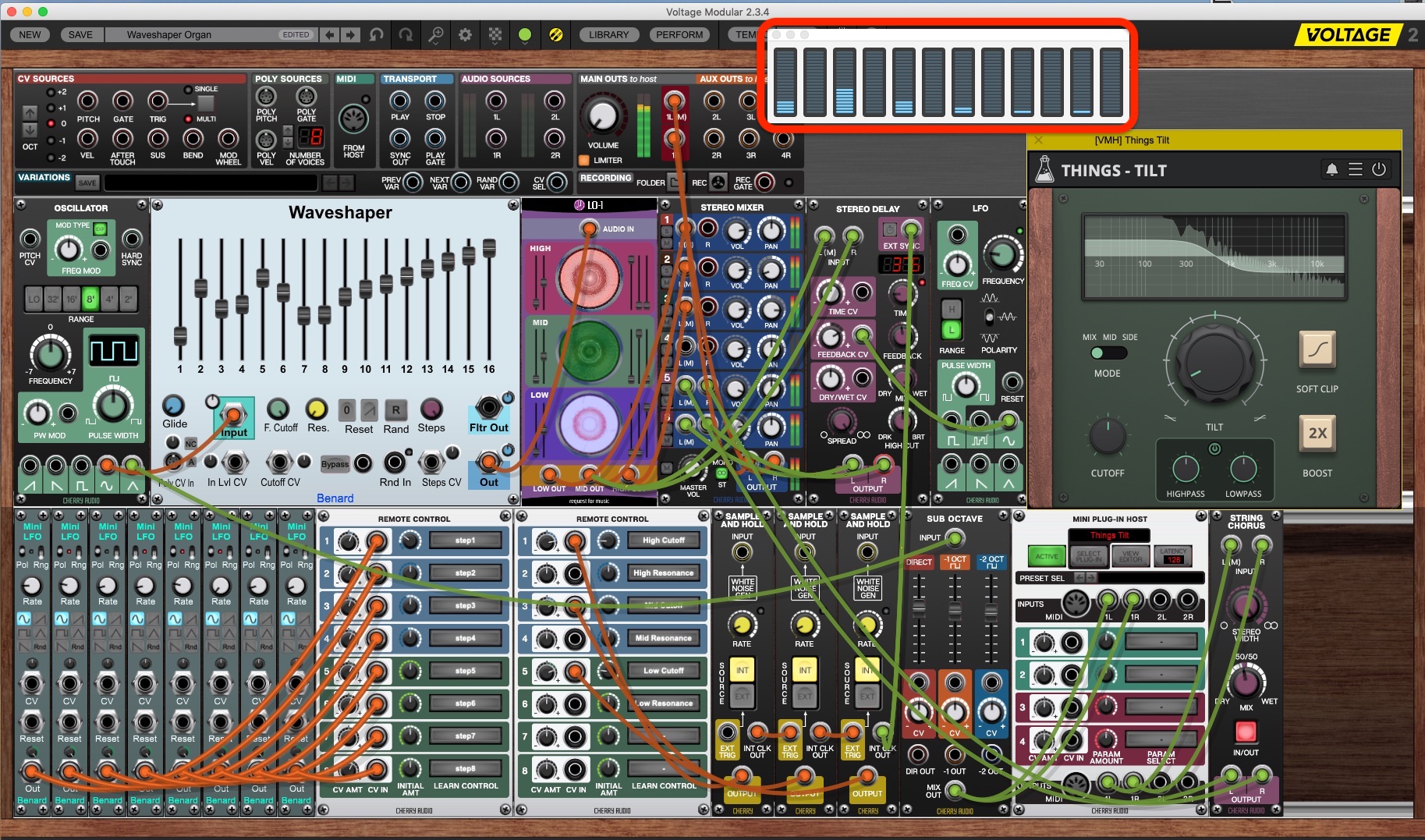This screenshot has height=840, width=1425.
Task: Toggle the Things Tilt power button
Action: pos(1379,169)
